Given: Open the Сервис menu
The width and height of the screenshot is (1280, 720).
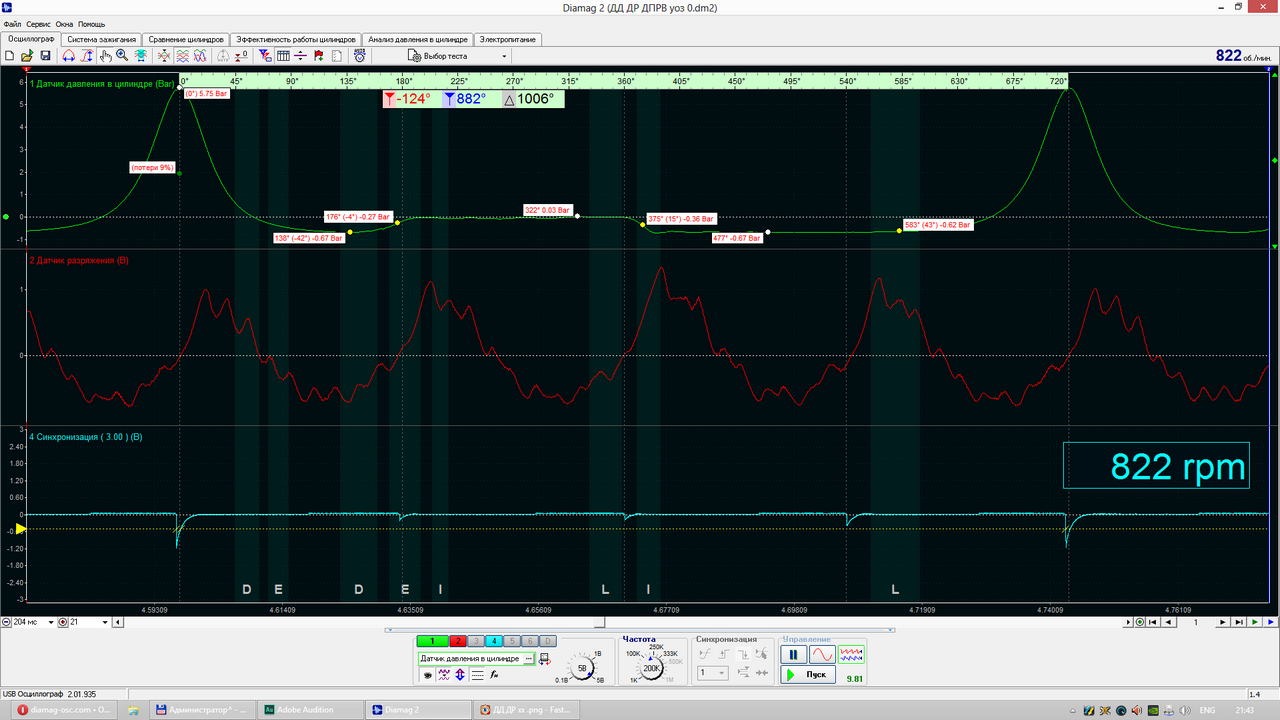Looking at the screenshot, I should (x=39, y=23).
